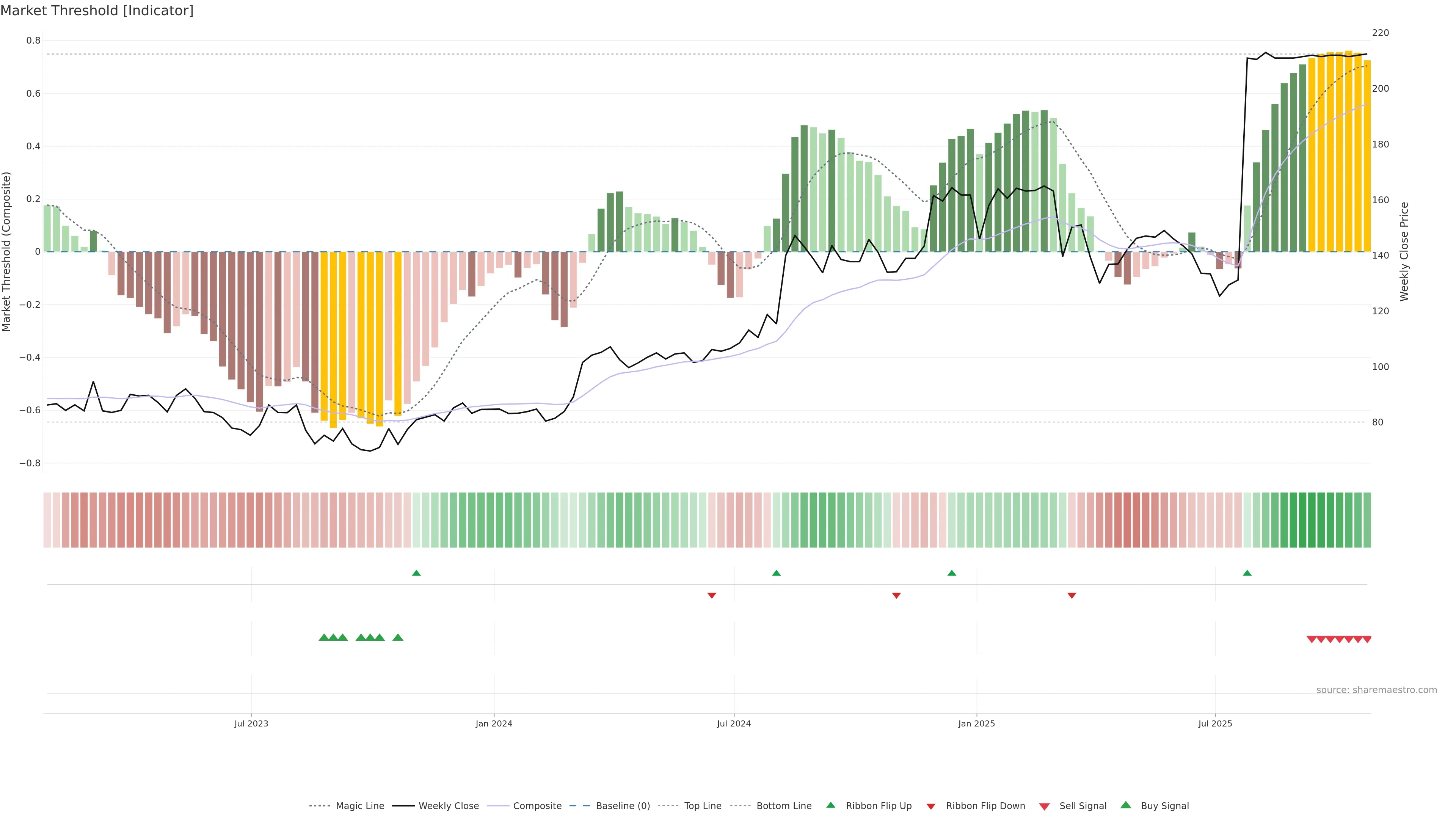
Task: Click the ribbon flip up marker near Jul 2025
Action: pos(1247,573)
